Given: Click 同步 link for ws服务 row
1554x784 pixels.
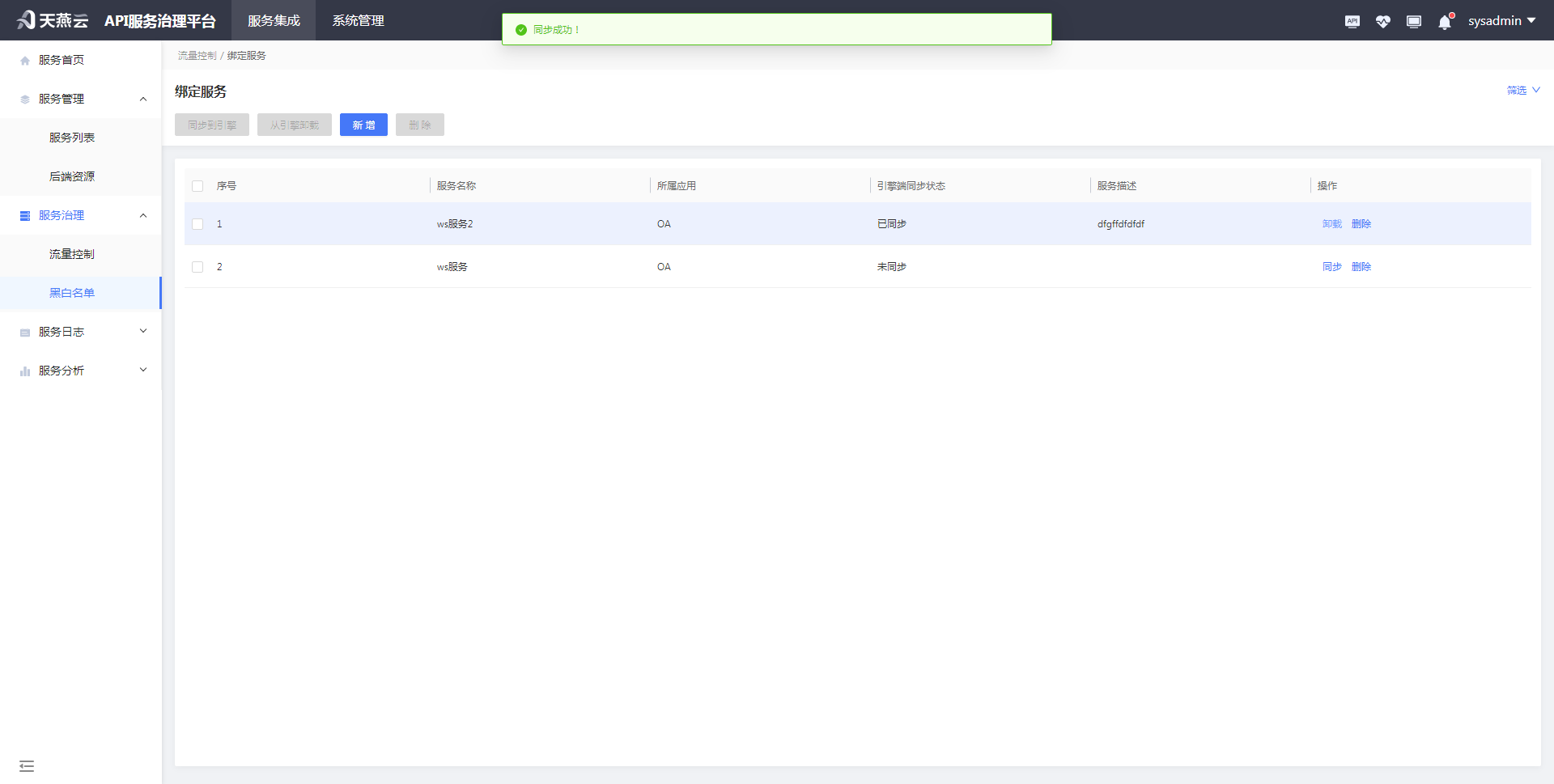Looking at the screenshot, I should point(1331,266).
